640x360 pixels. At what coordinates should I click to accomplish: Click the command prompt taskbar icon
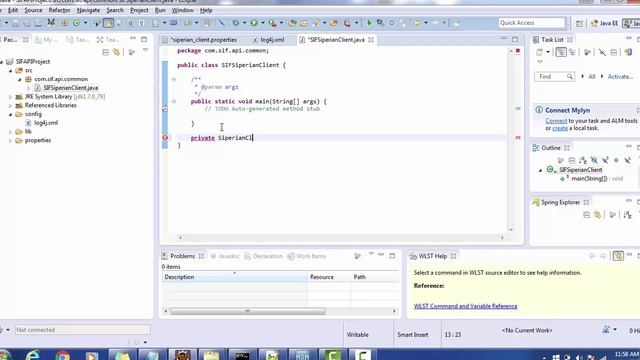coord(242,355)
